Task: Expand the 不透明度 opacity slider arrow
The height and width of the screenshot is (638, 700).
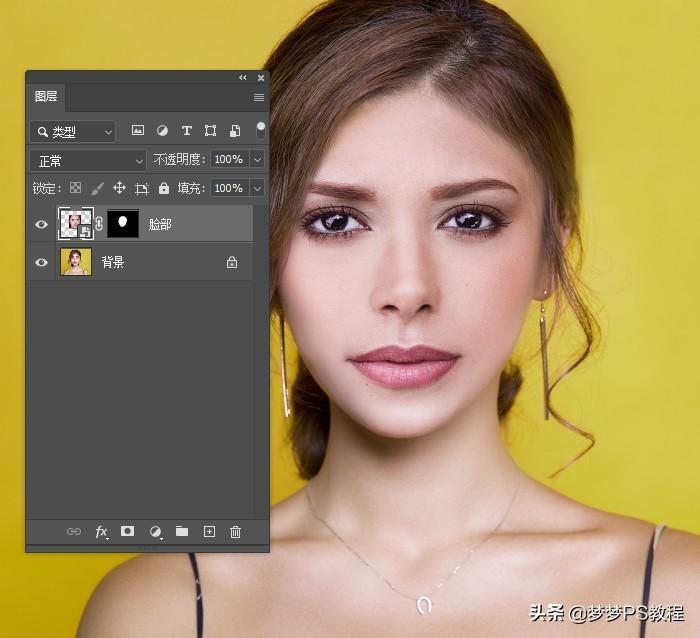Action: click(257, 160)
